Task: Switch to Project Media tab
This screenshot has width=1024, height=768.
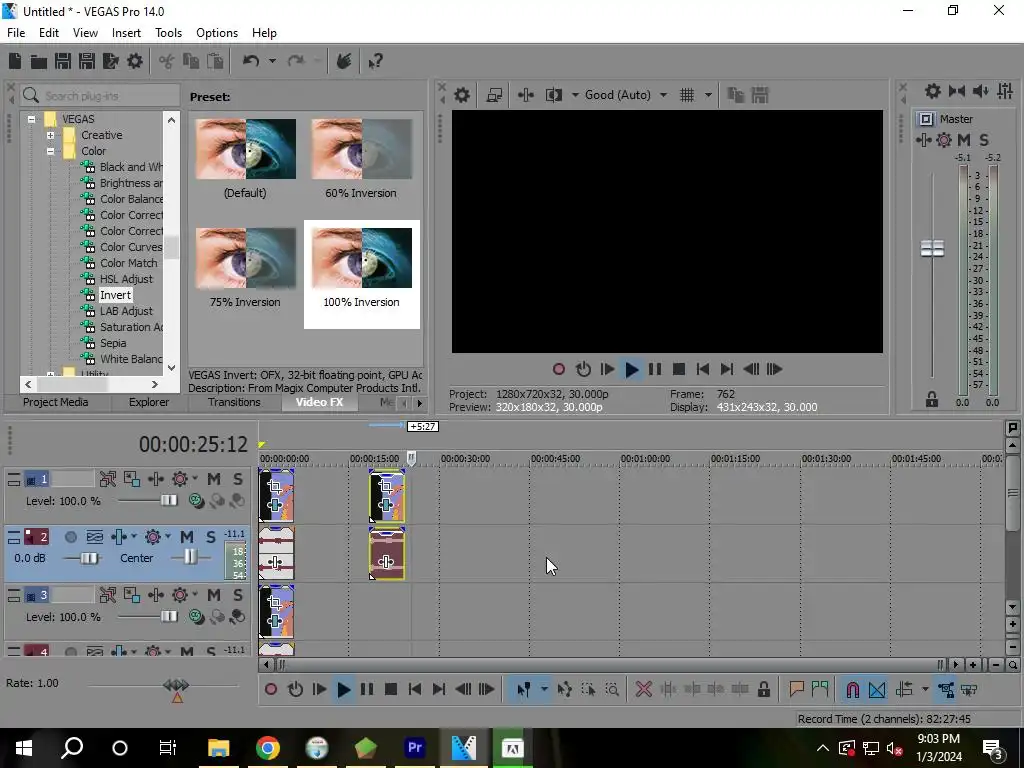Action: [56, 402]
